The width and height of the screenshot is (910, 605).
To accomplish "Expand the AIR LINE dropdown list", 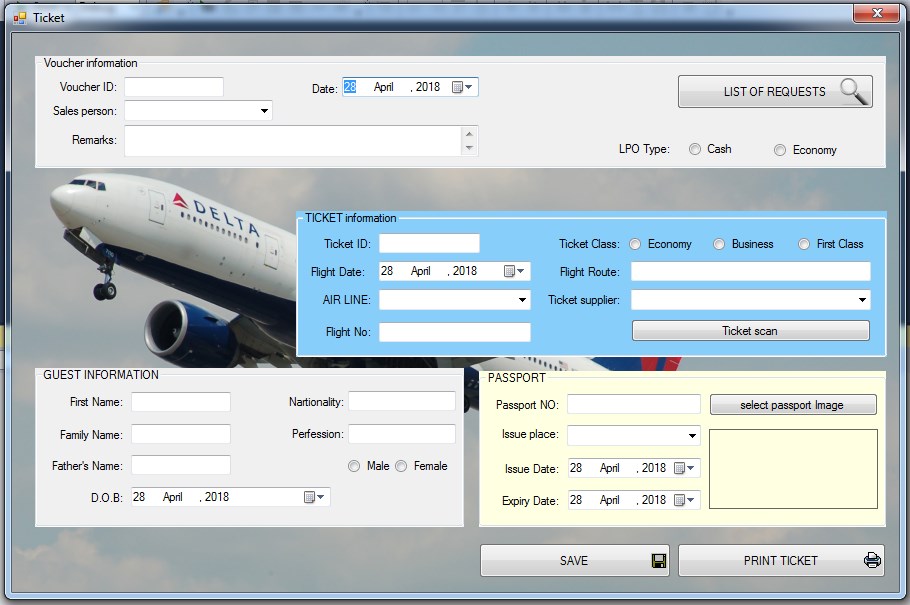I will [521, 299].
